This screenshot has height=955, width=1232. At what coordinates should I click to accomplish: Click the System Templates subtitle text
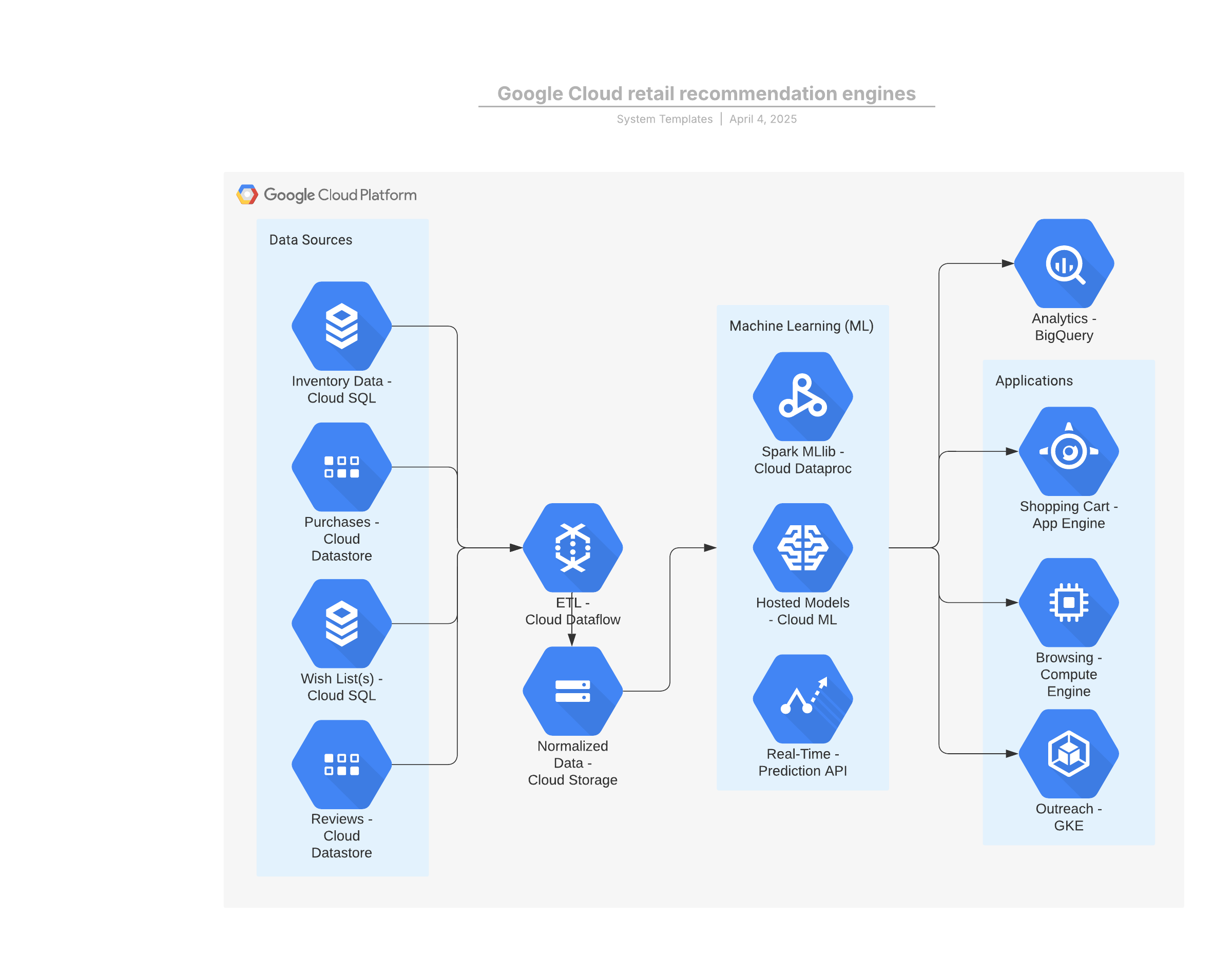[x=665, y=119]
